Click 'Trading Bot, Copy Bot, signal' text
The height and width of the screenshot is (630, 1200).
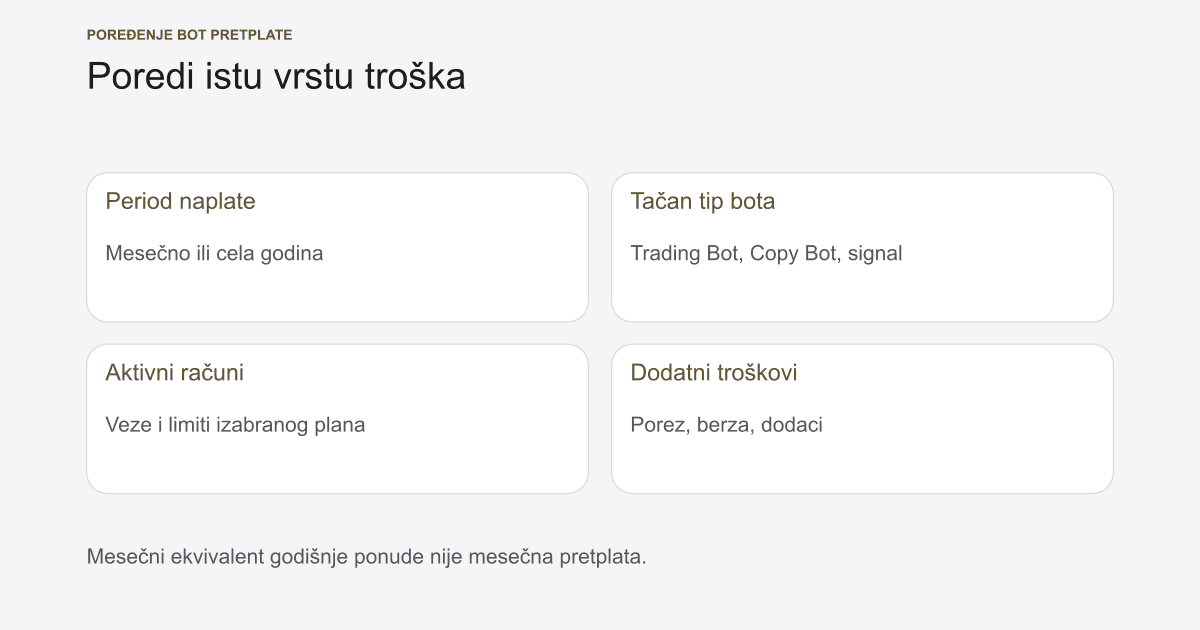click(766, 253)
